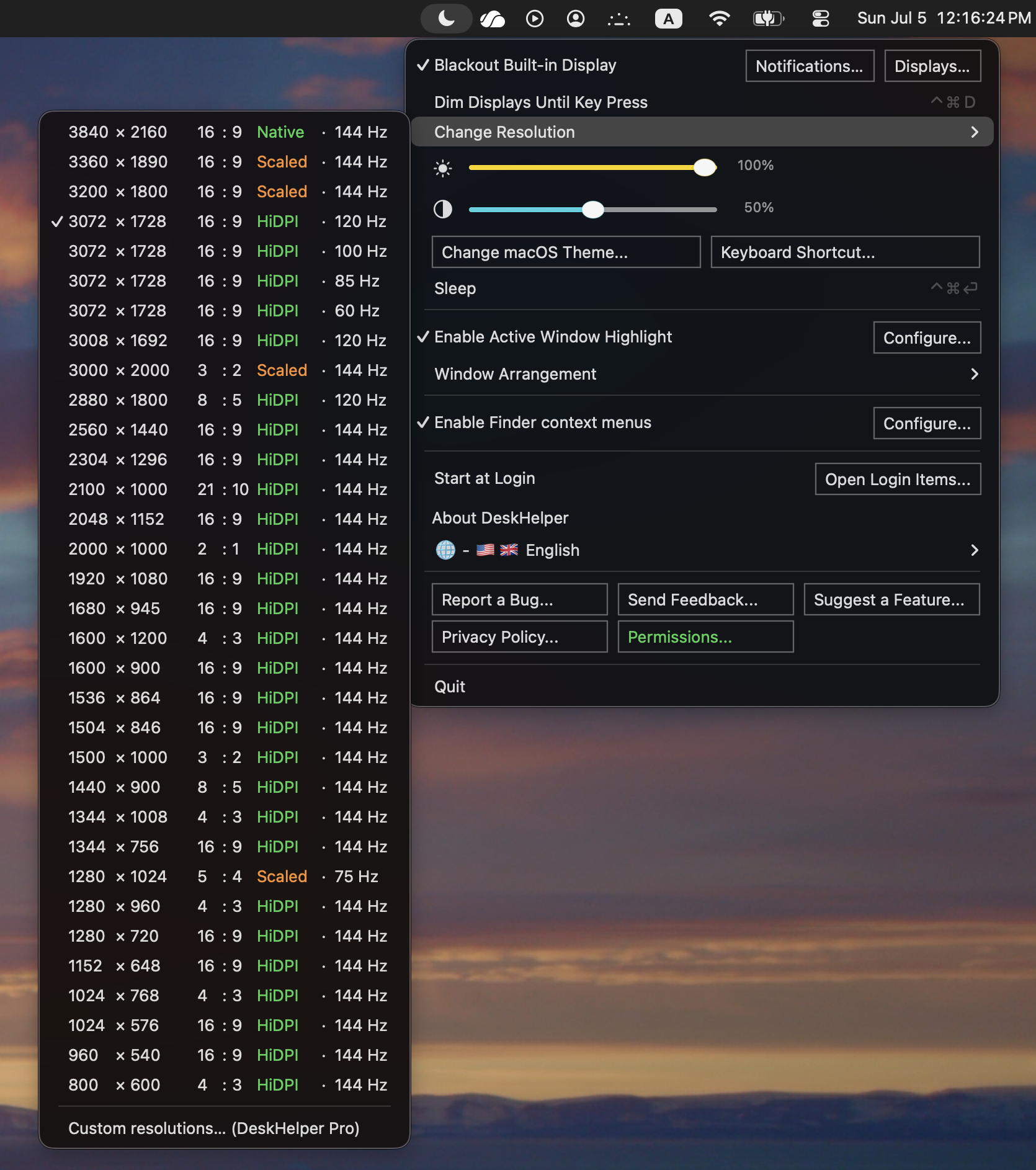The image size is (1036, 1170).
Task: Click the yellow brightness slider handle
Action: coord(705,167)
